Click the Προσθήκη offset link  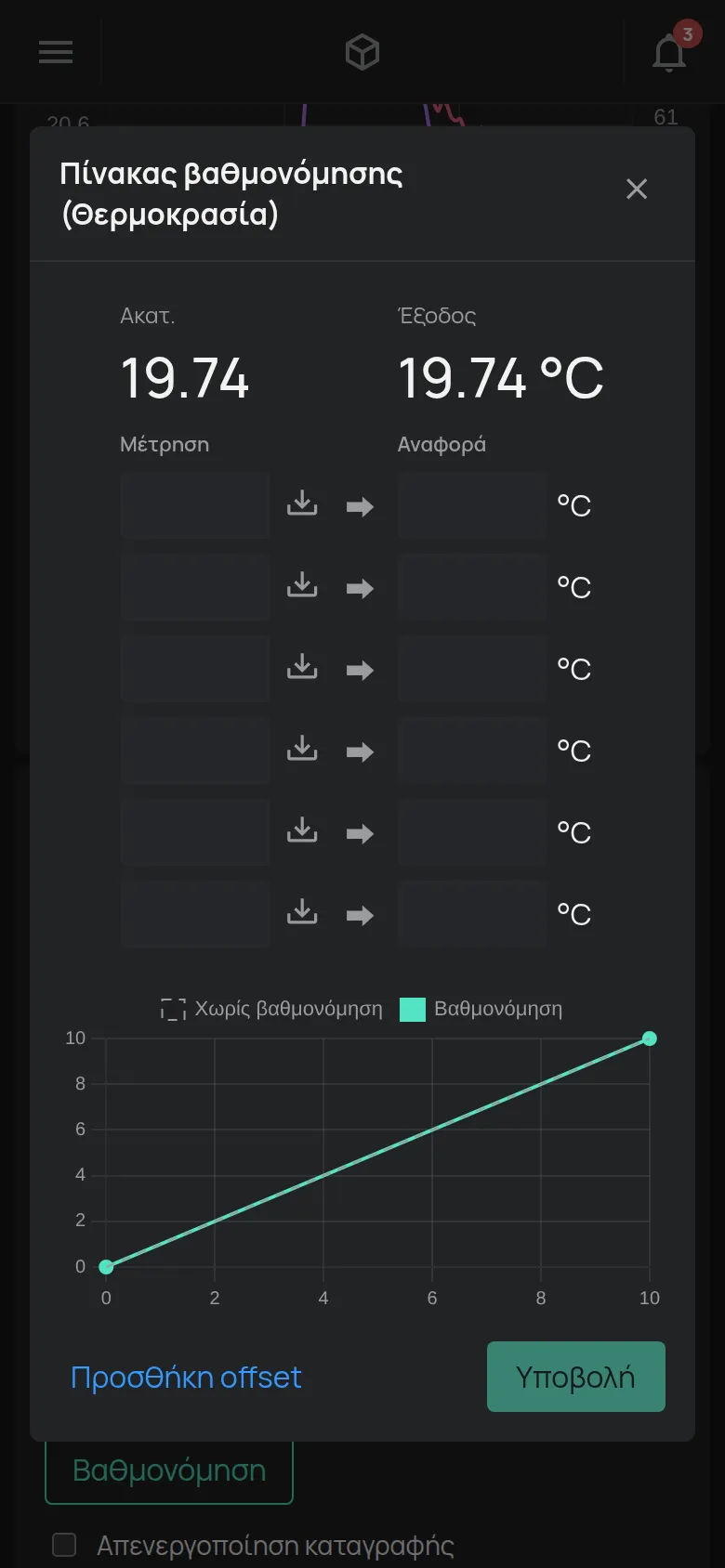click(186, 1377)
